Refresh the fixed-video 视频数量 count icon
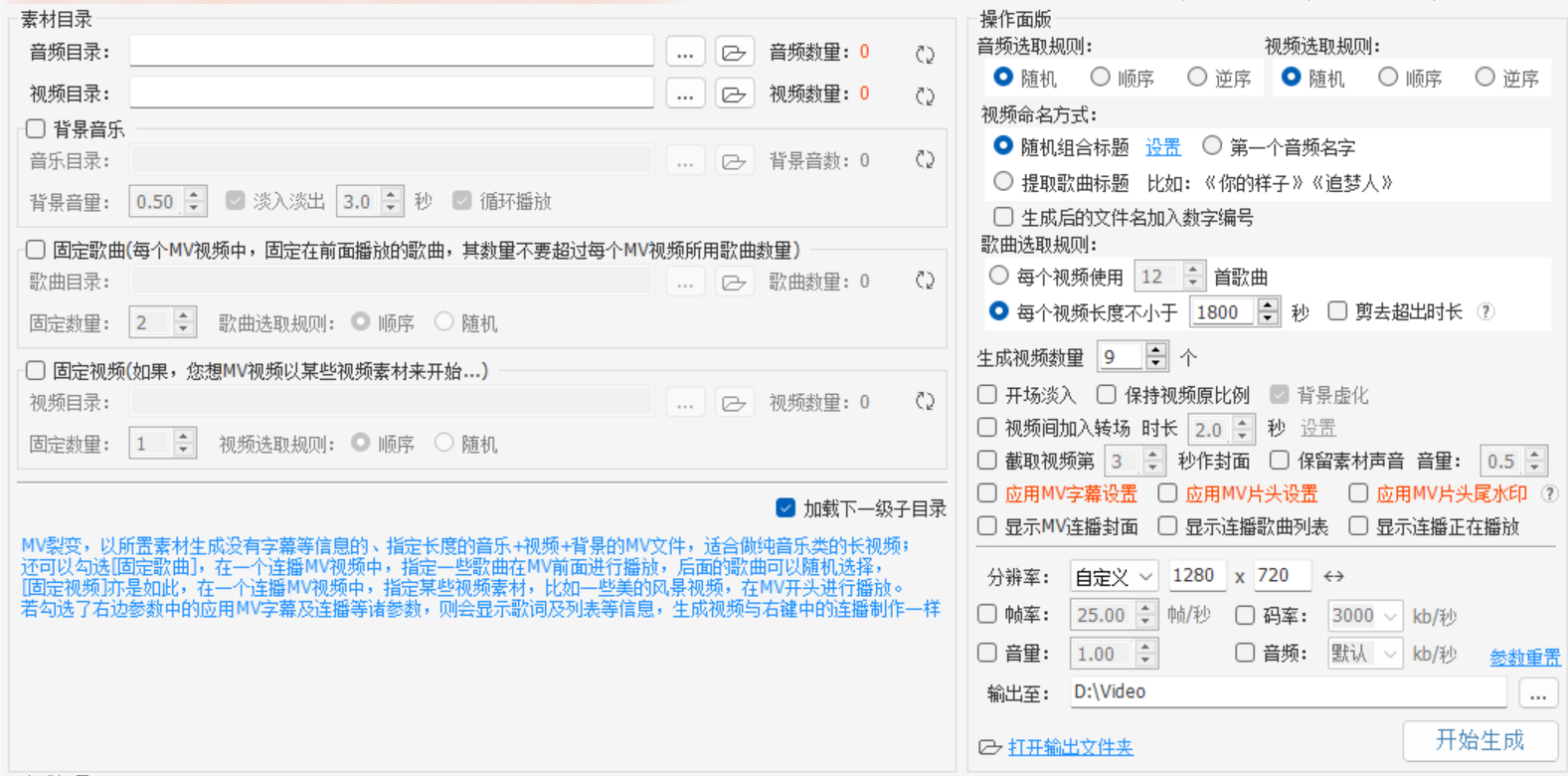Screen dimensions: 1568x776 (x=925, y=401)
